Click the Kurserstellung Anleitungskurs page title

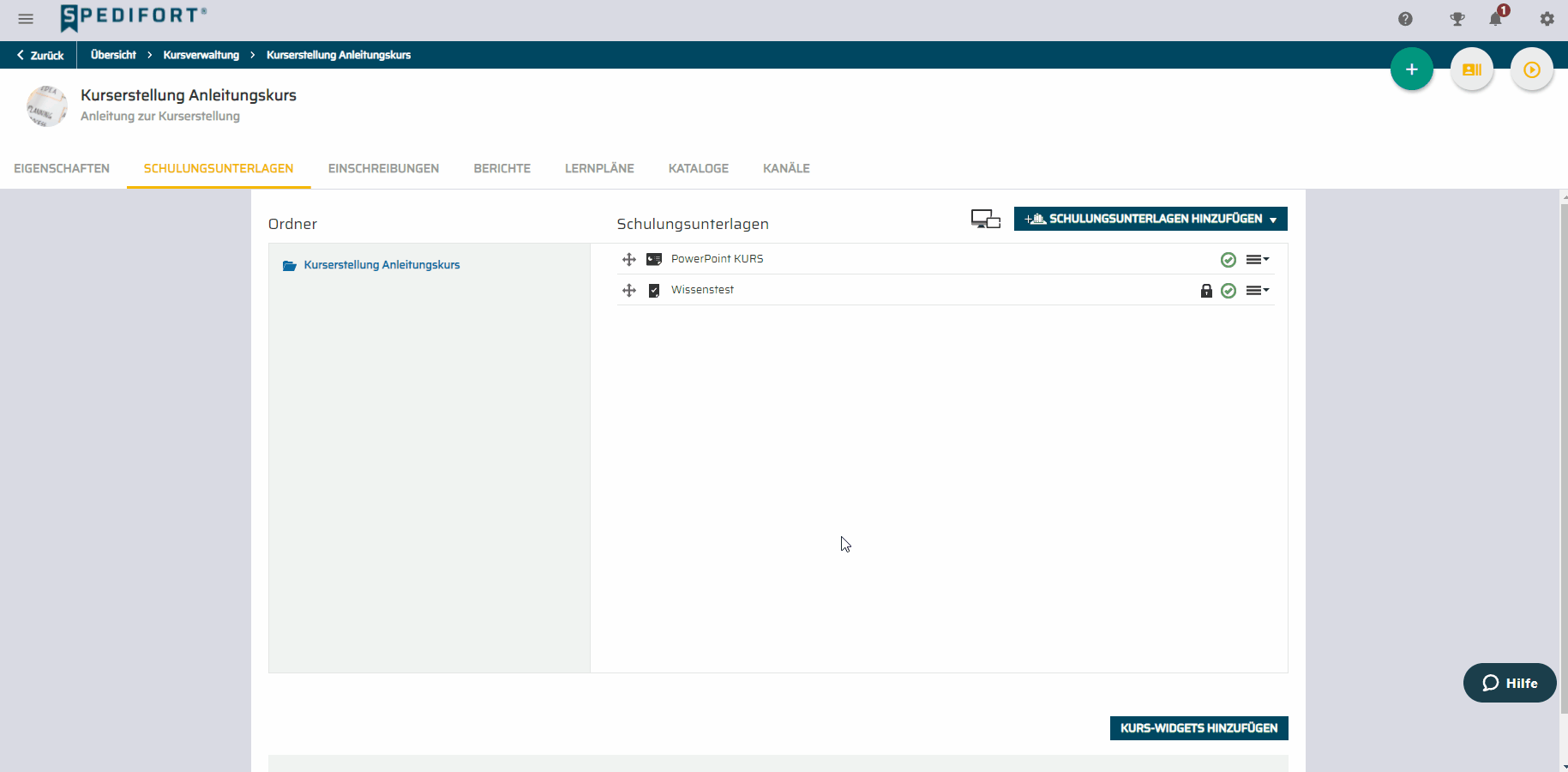click(189, 95)
